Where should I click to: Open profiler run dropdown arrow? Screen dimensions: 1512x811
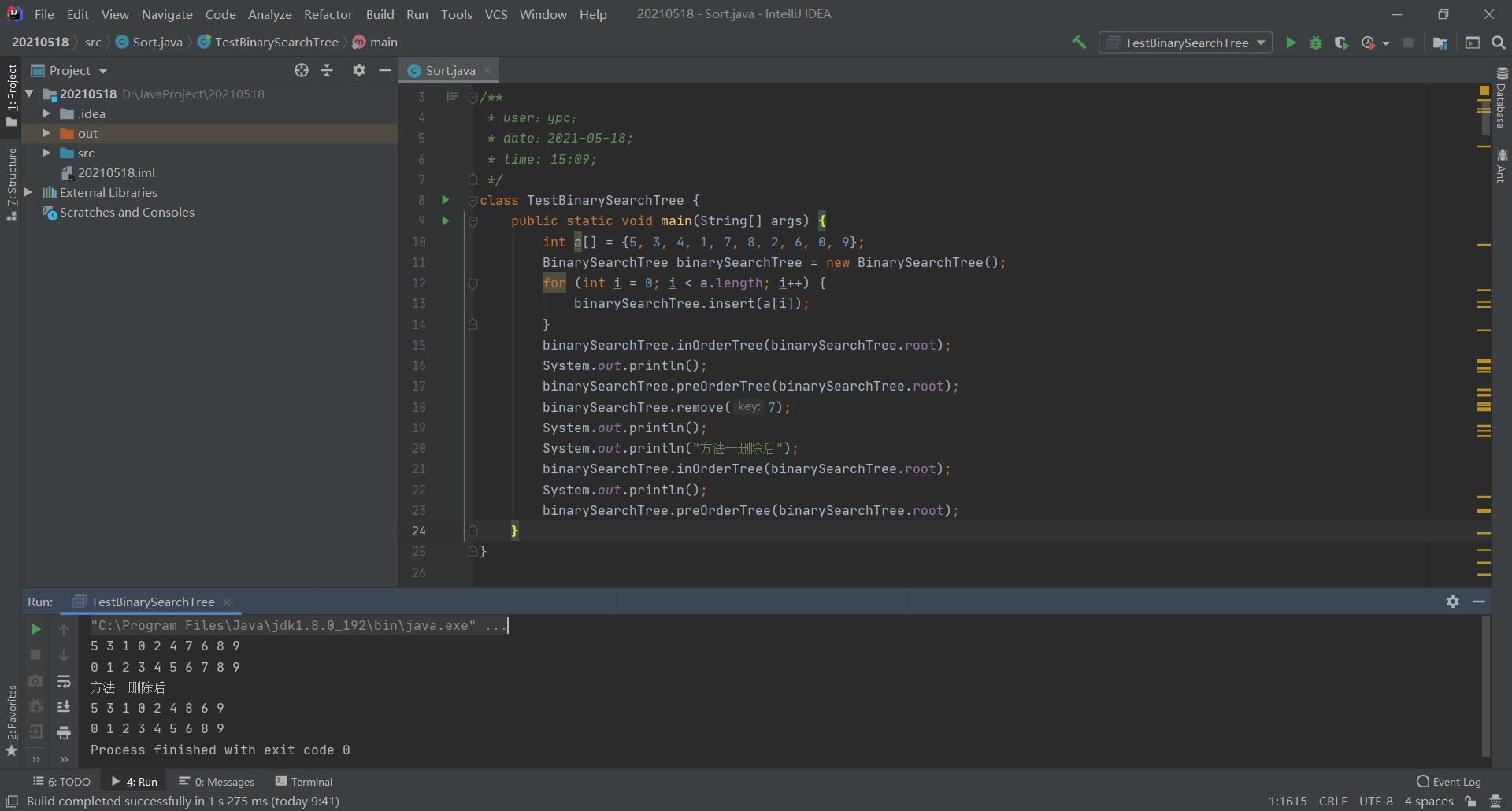pyautogui.click(x=1386, y=43)
